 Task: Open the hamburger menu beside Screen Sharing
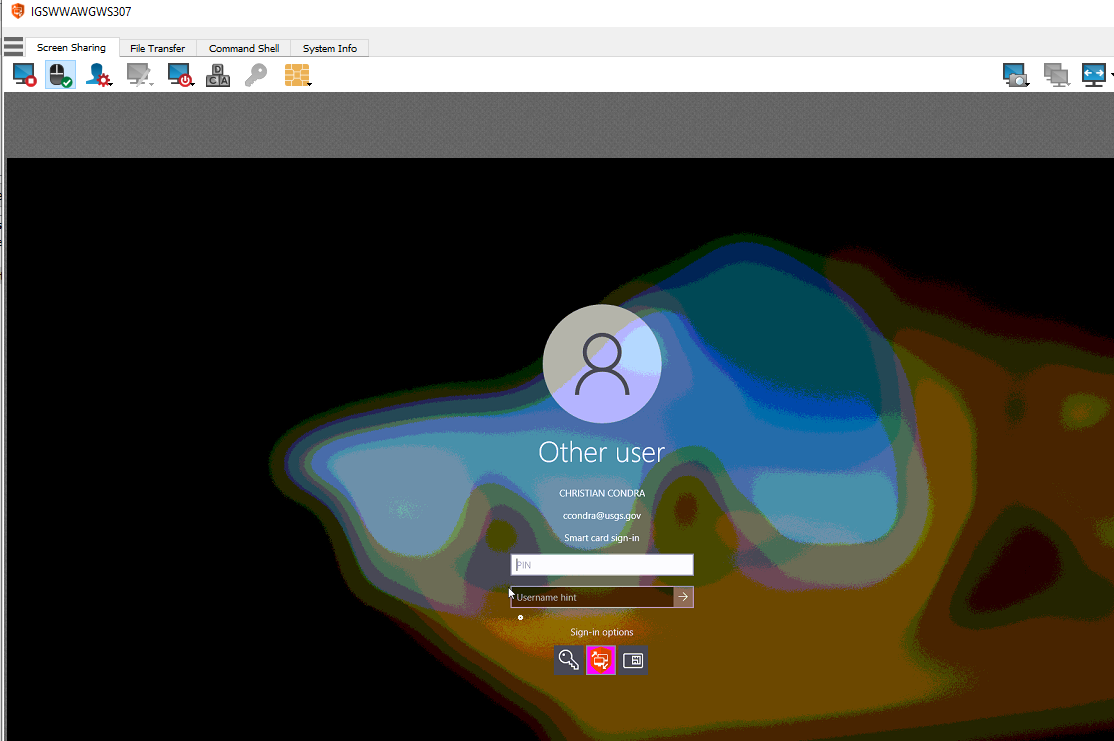coord(13,47)
